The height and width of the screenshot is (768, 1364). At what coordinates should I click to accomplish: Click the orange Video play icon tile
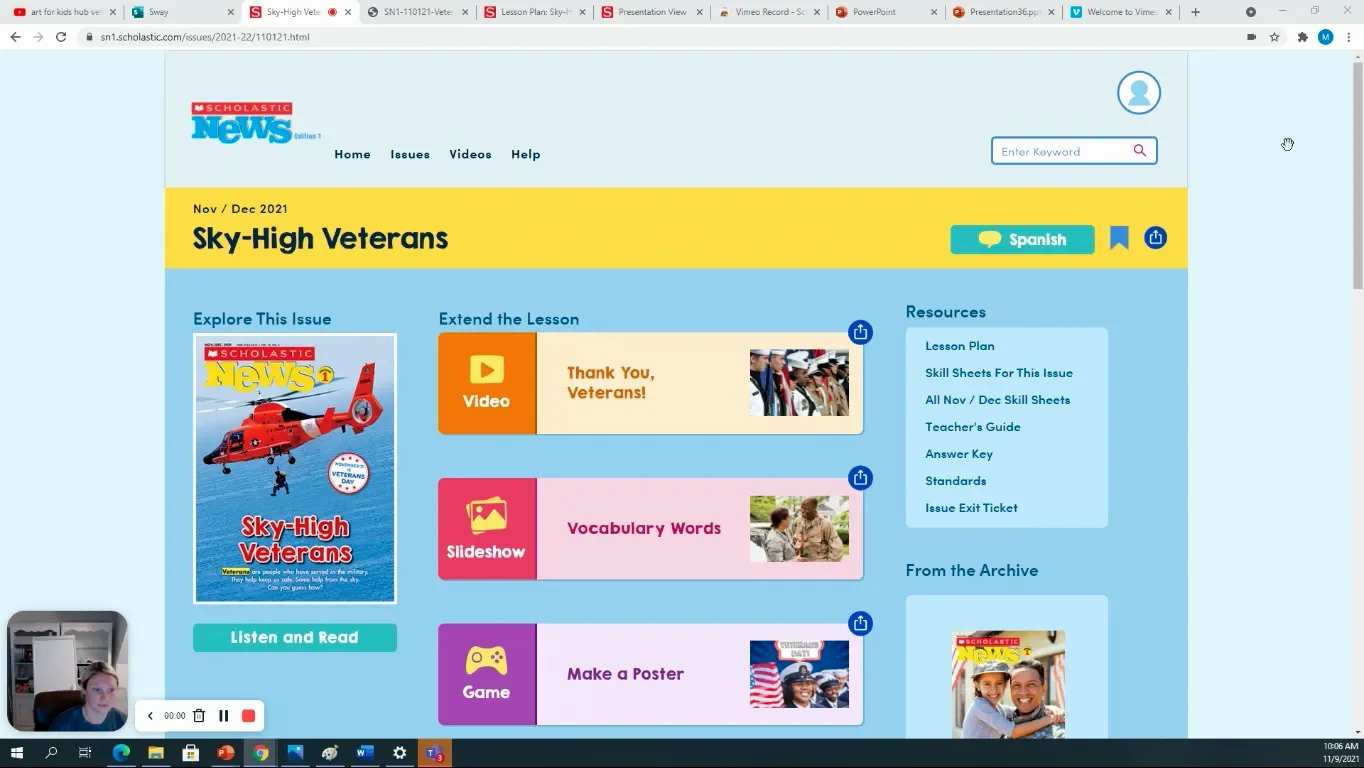click(x=487, y=383)
